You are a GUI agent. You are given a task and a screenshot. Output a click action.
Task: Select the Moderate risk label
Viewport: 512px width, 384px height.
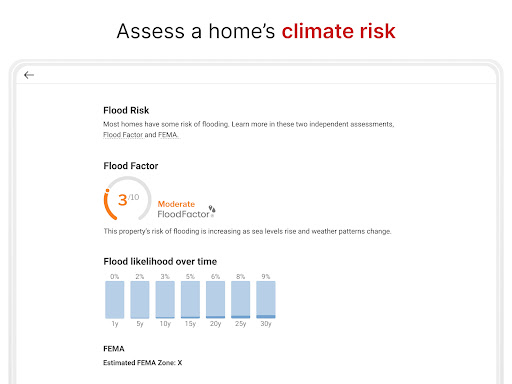pos(176,204)
